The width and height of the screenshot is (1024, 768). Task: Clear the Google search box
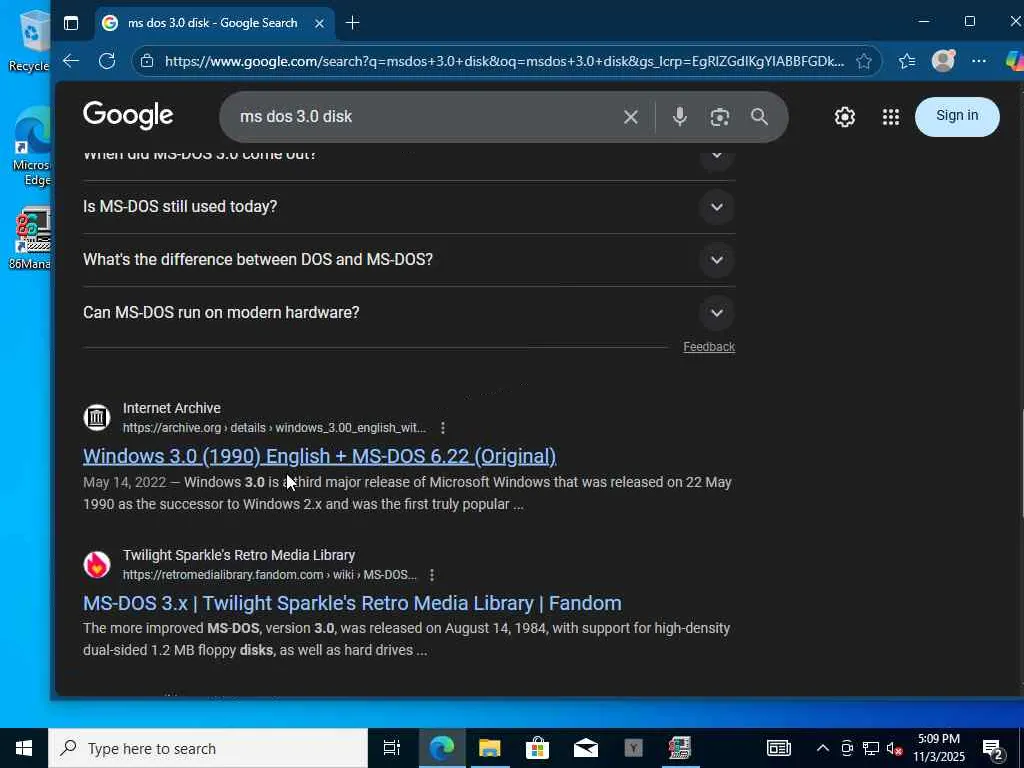tap(631, 117)
